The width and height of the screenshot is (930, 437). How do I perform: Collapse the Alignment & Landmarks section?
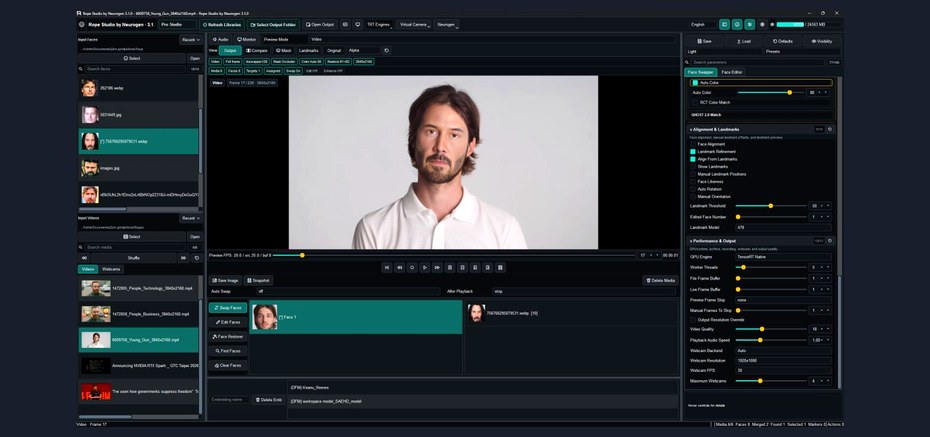pos(692,129)
